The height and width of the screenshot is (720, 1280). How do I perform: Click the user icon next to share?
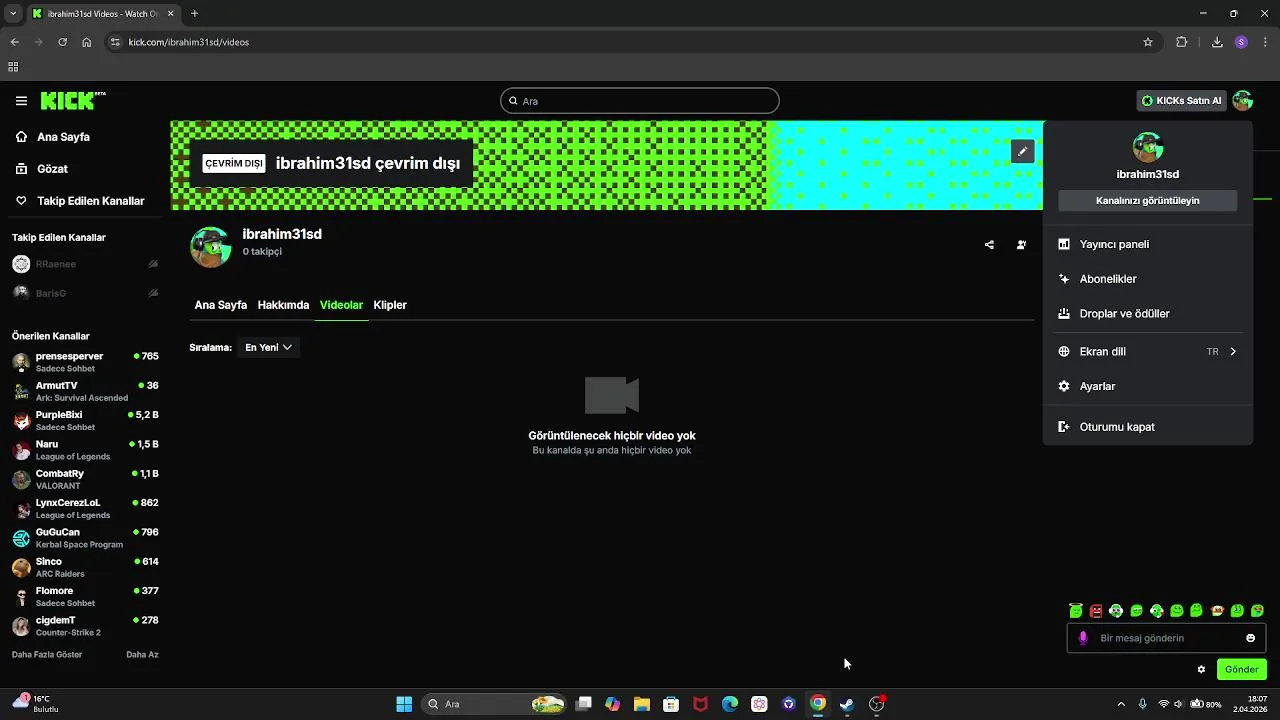(1021, 245)
